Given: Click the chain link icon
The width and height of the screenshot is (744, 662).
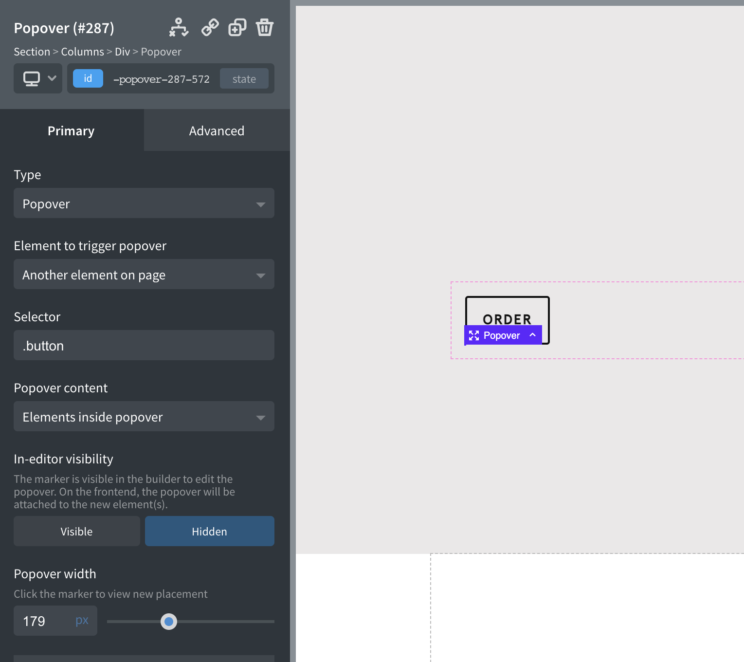Looking at the screenshot, I should coord(209,27).
